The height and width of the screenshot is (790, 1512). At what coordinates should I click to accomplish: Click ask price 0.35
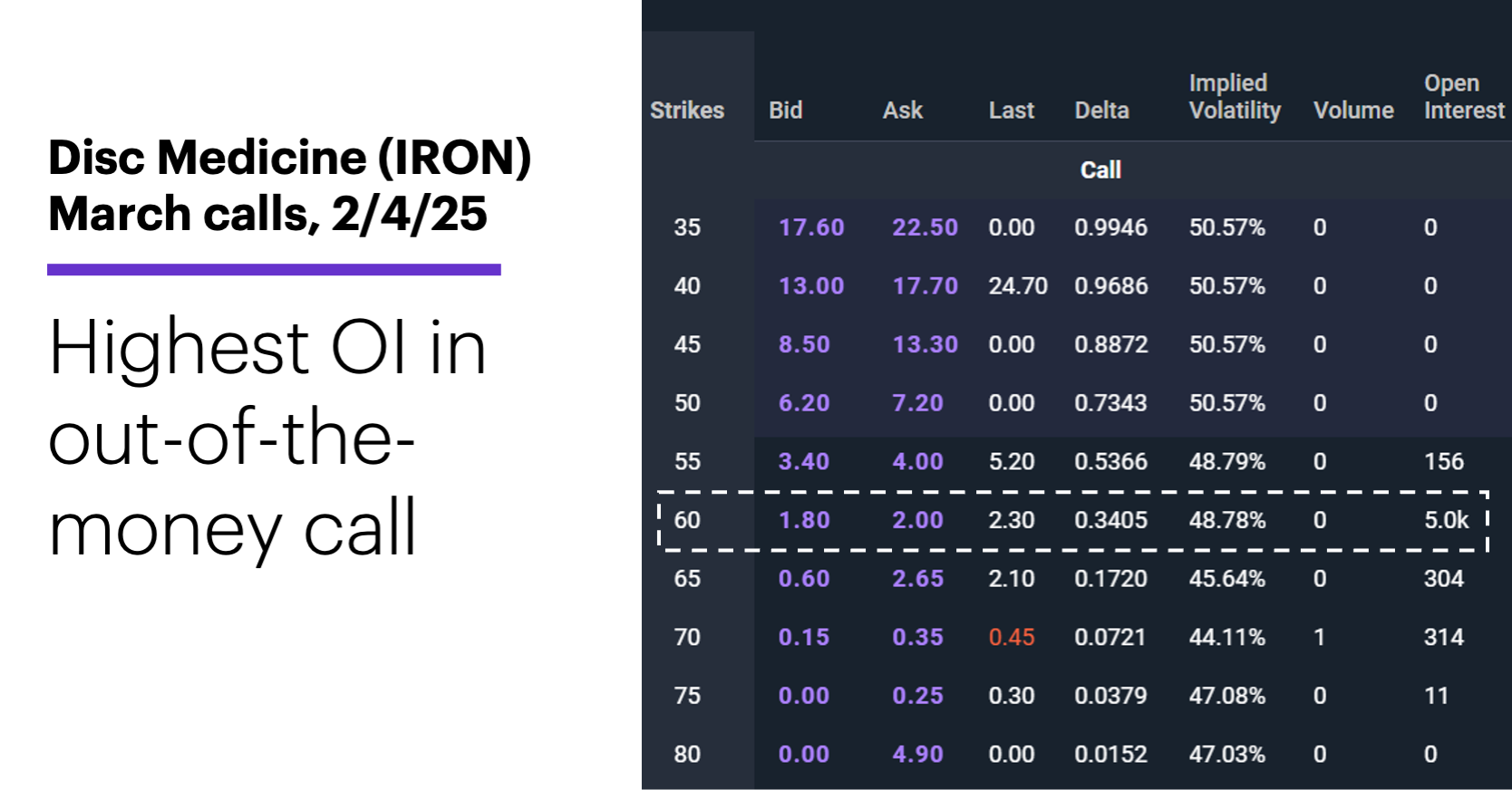tap(917, 638)
